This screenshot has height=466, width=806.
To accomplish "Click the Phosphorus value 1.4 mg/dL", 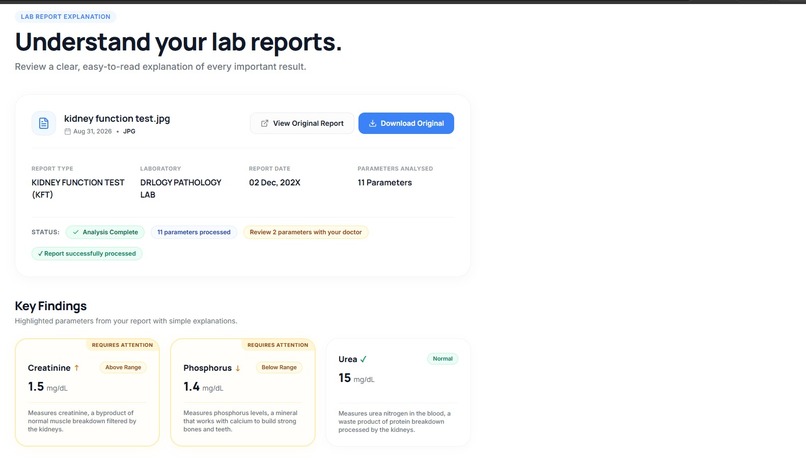I will pos(204,387).
